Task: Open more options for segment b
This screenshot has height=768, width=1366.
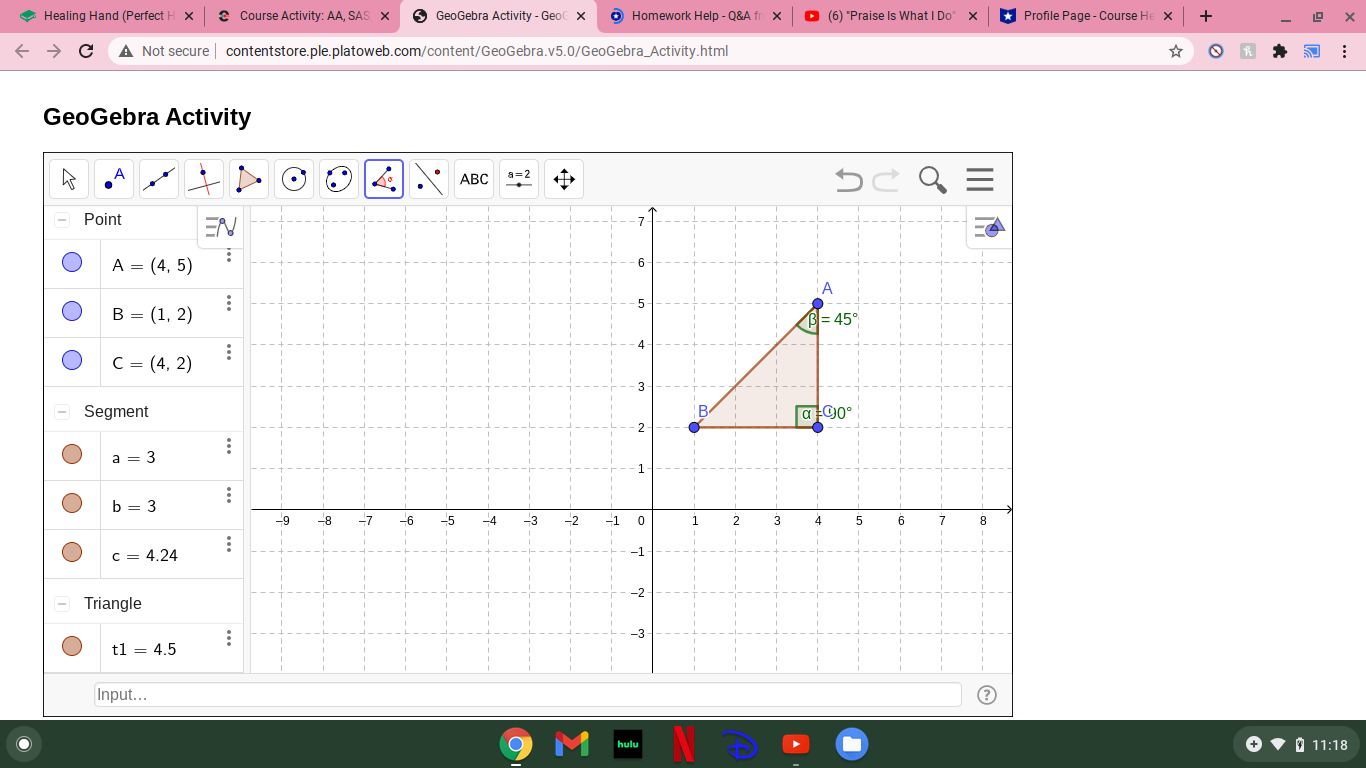Action: tap(229, 495)
